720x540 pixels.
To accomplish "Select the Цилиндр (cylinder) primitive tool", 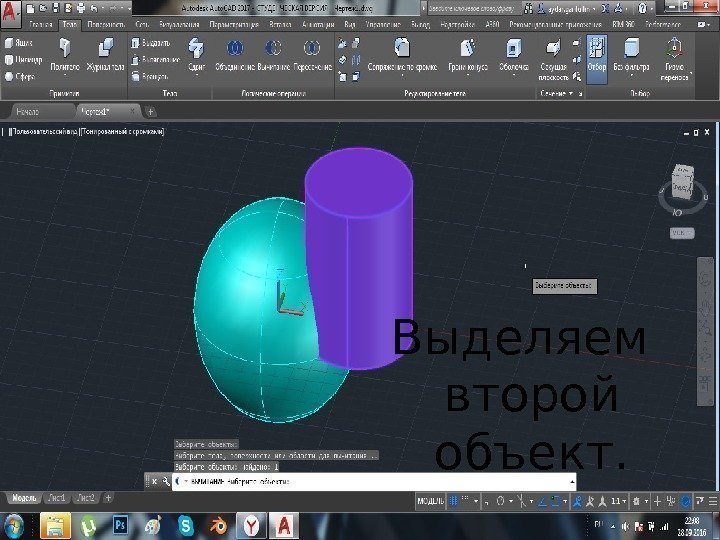I will tap(23, 60).
